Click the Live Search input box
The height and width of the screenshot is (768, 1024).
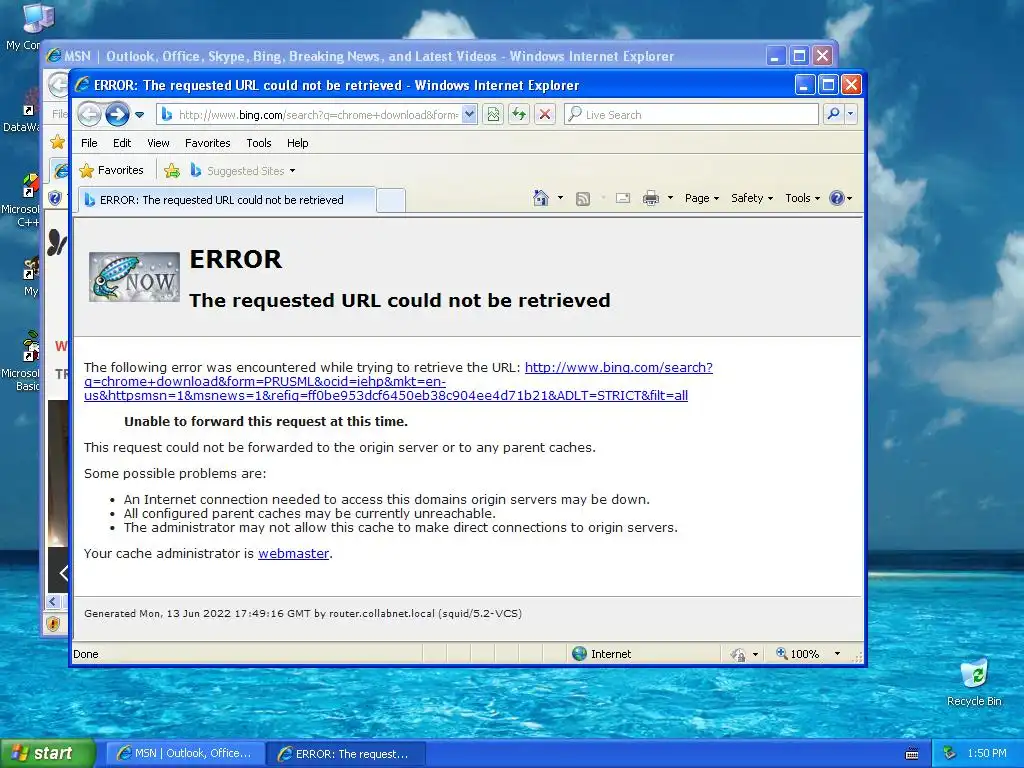click(692, 115)
